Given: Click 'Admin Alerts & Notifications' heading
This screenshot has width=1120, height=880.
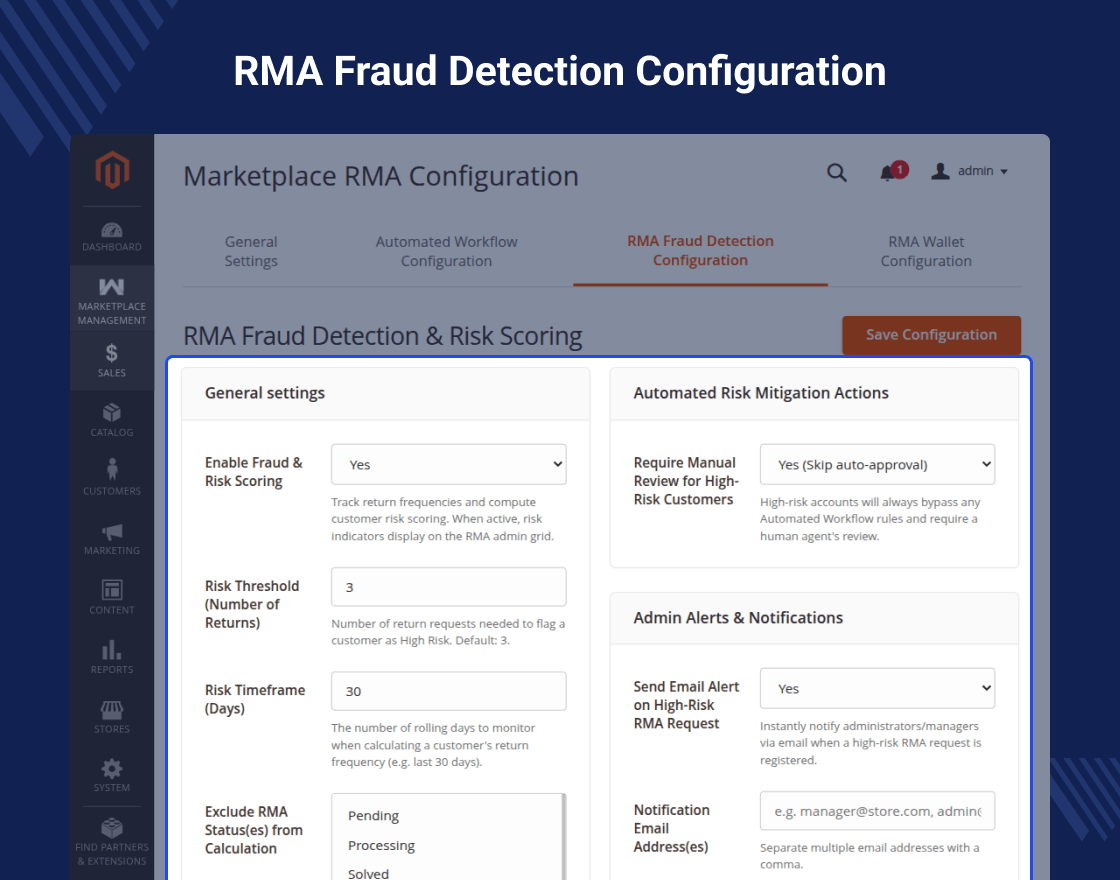Looking at the screenshot, I should [738, 618].
